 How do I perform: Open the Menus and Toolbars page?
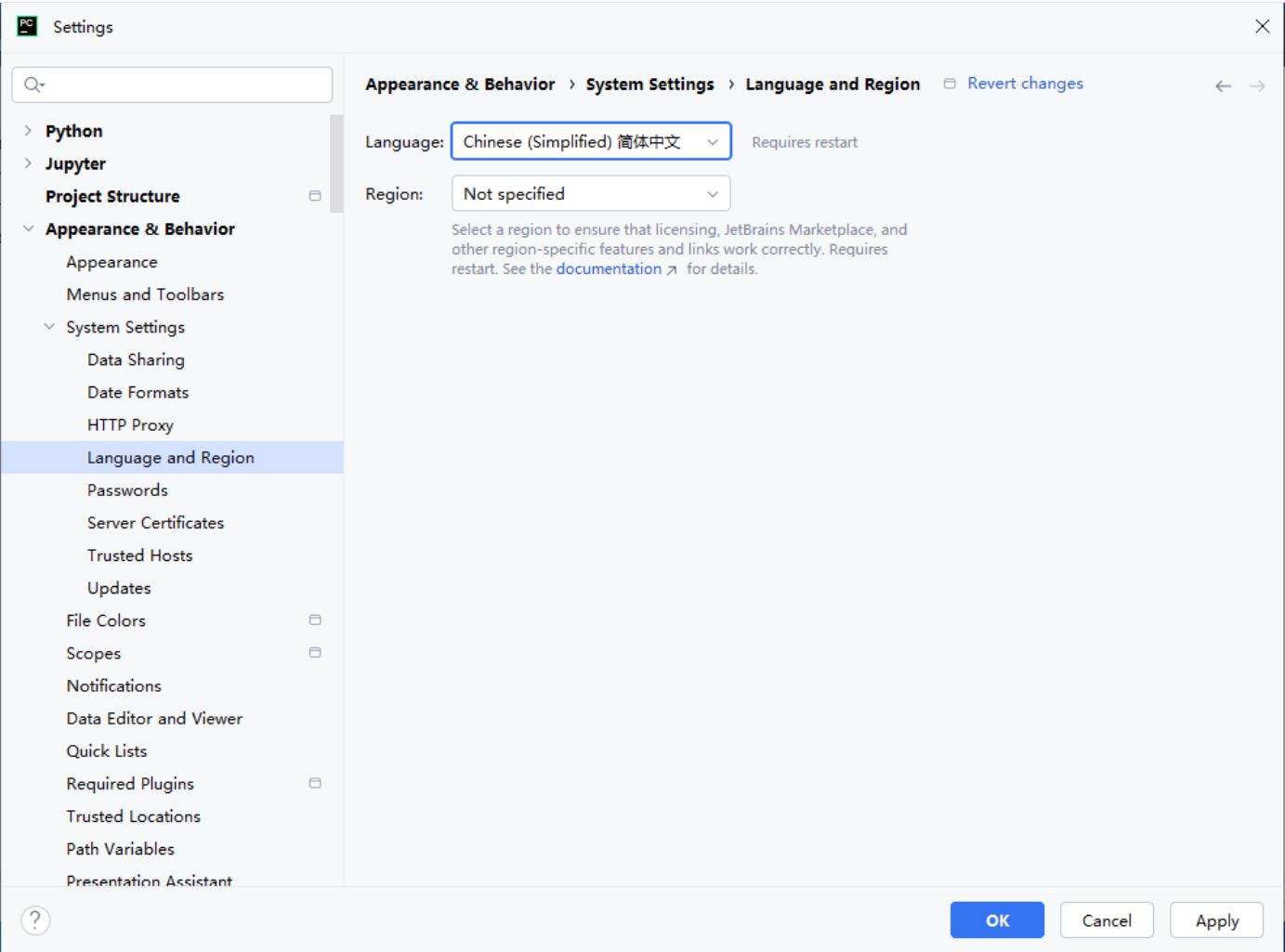click(x=145, y=294)
